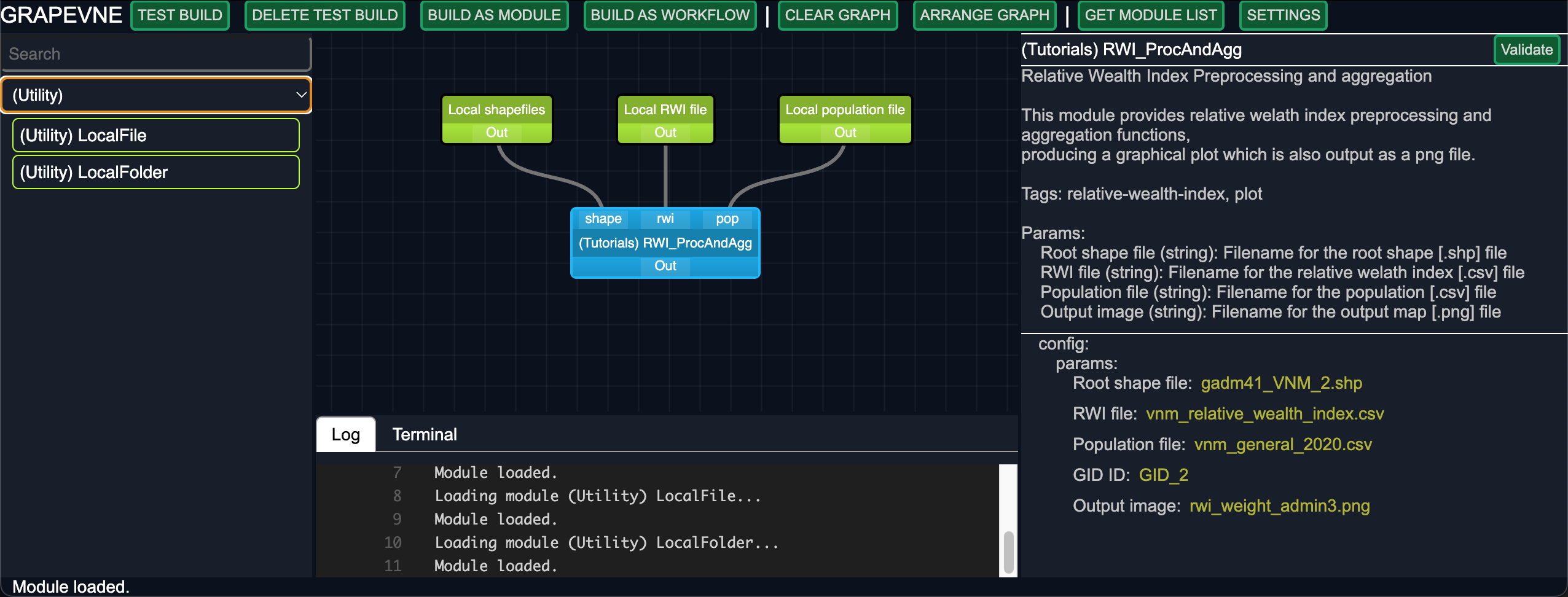The image size is (1568, 597).
Task: Click 'Tags: relative-wealth-index, plot' text
Action: [x=1142, y=194]
